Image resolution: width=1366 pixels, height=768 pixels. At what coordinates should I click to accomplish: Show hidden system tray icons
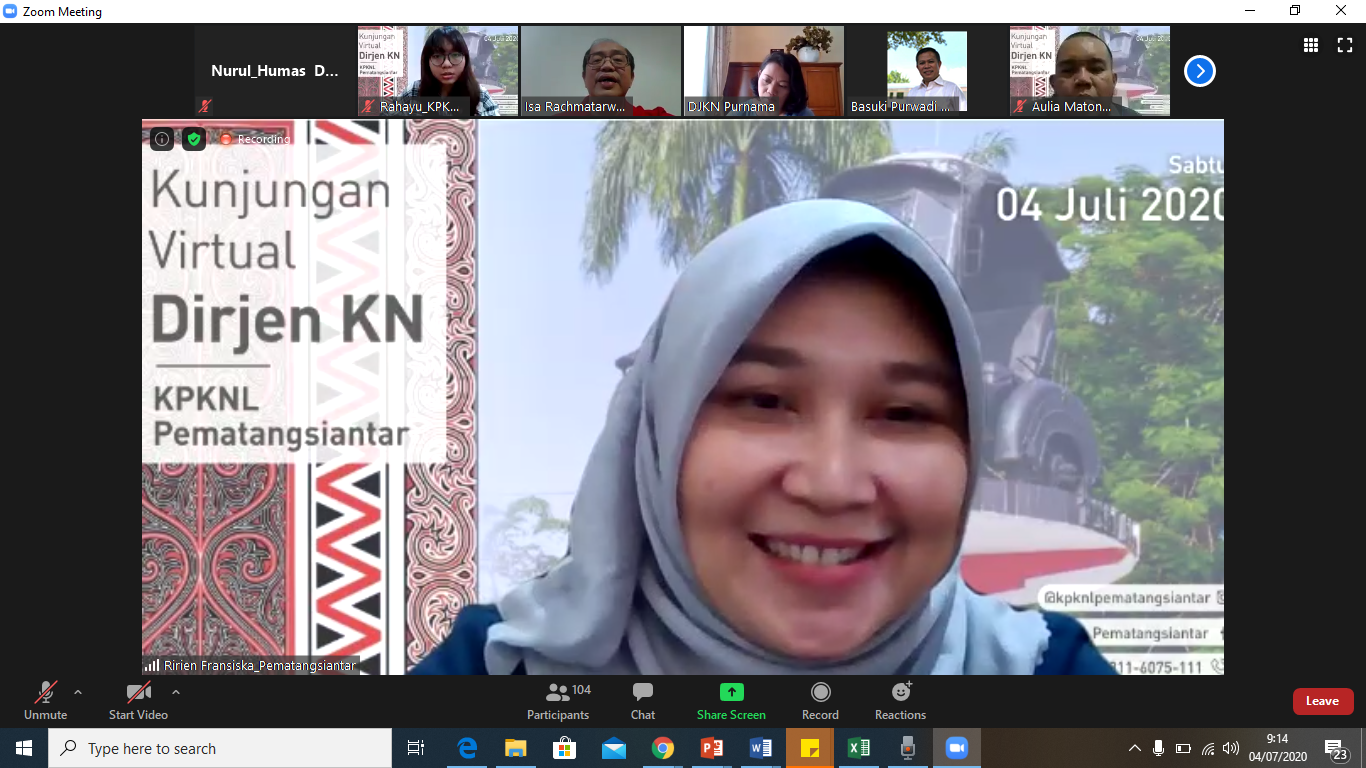click(x=1134, y=748)
